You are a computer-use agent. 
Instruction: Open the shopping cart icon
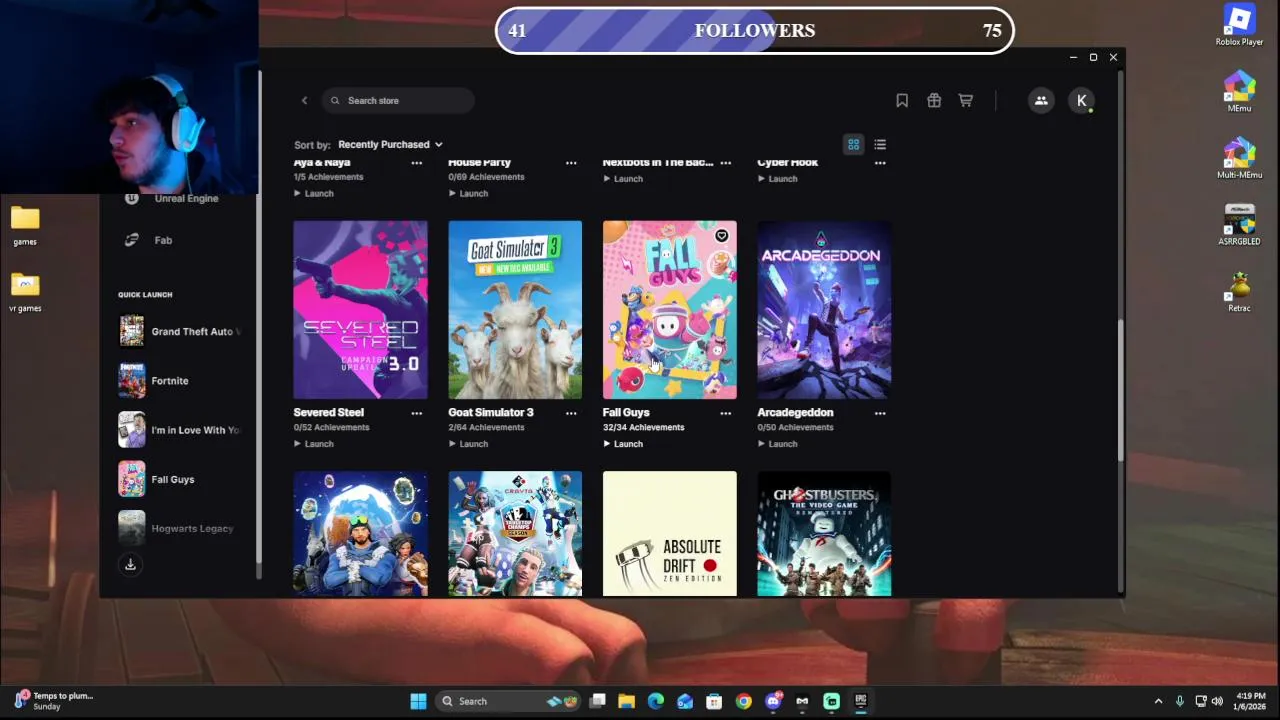coord(966,100)
